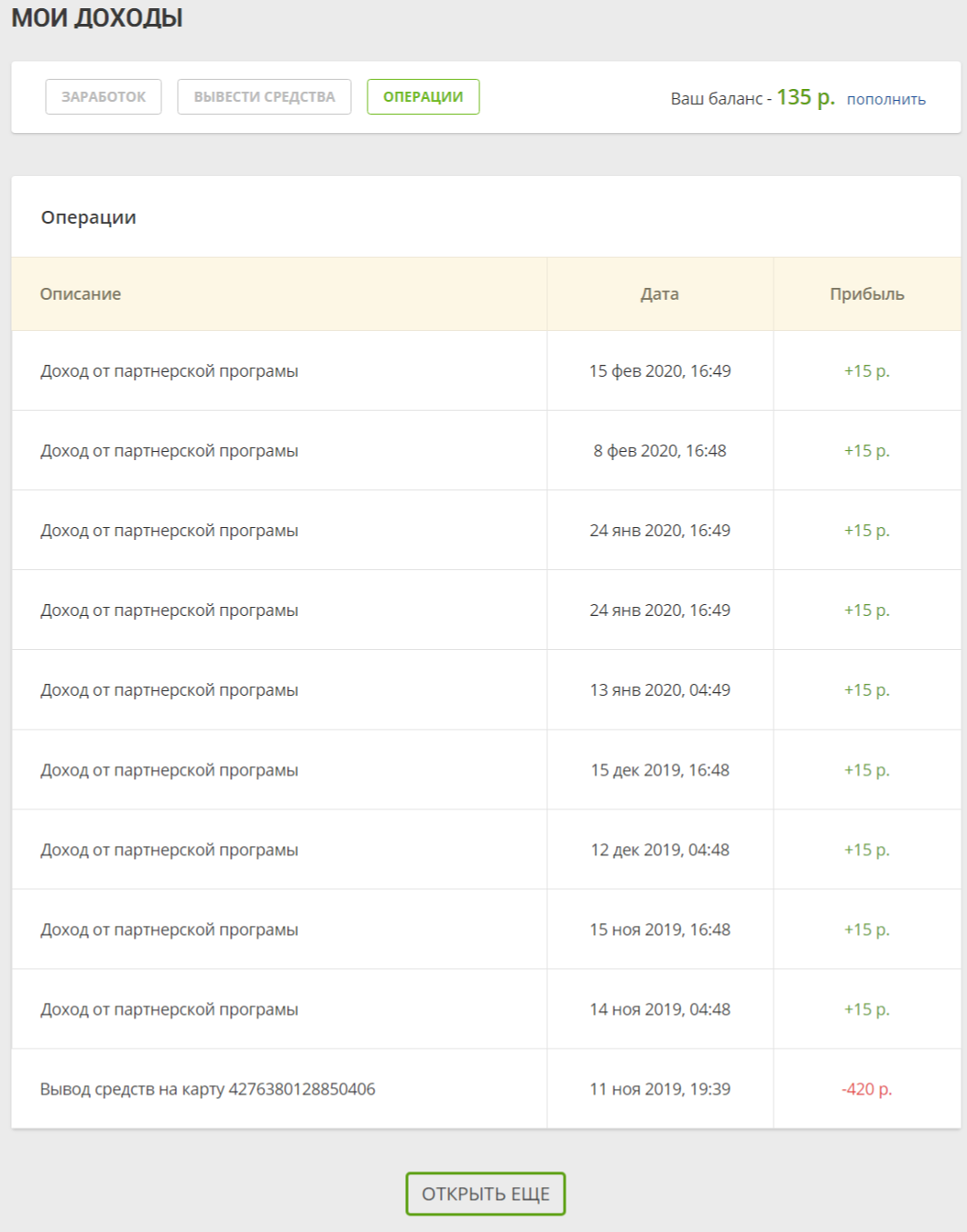The image size is (967, 1232).
Task: Select the ОПЕРАЦИИ tab
Action: click(423, 97)
